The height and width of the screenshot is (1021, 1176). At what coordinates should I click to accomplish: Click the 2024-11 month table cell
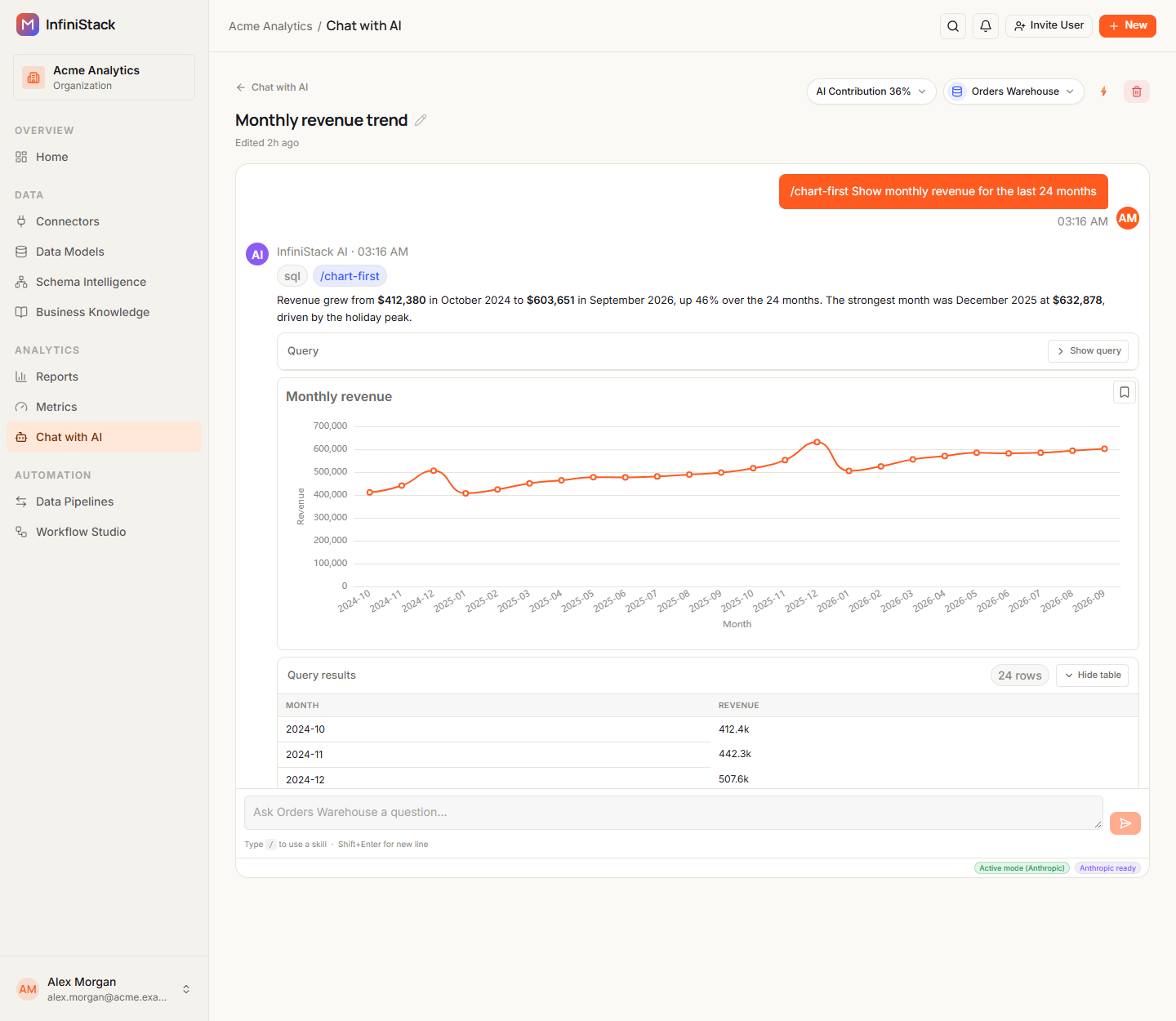click(494, 755)
